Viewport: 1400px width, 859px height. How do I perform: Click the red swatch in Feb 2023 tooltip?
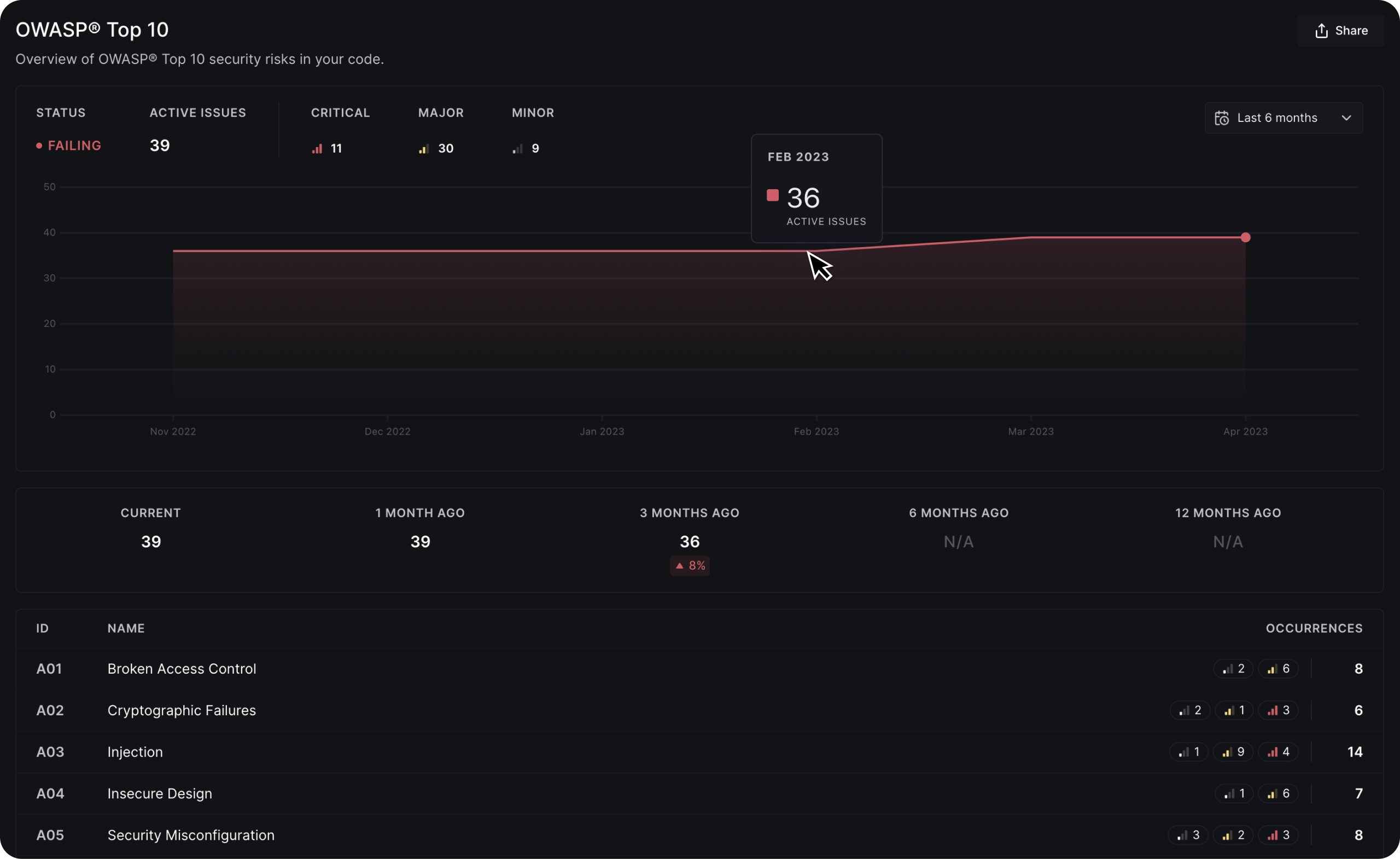[772, 195]
